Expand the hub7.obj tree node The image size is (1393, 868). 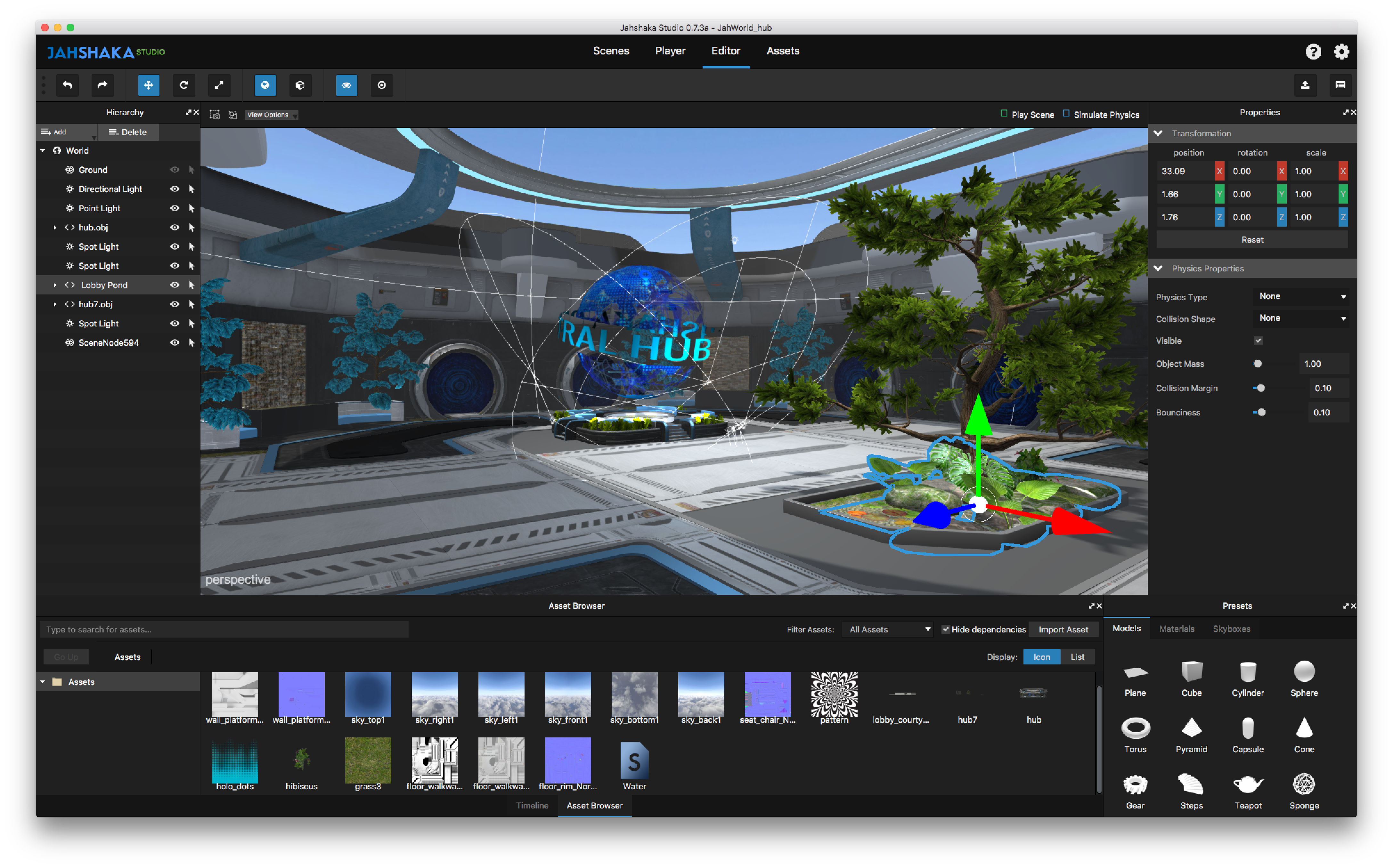click(54, 304)
